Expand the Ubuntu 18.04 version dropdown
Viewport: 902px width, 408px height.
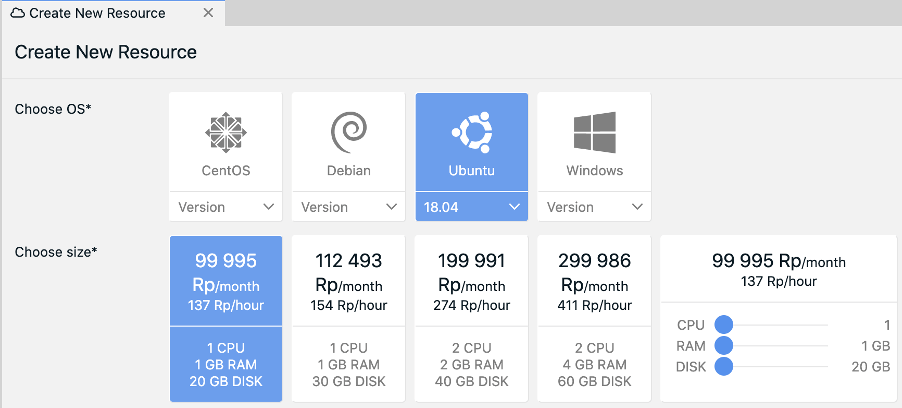click(x=472, y=207)
